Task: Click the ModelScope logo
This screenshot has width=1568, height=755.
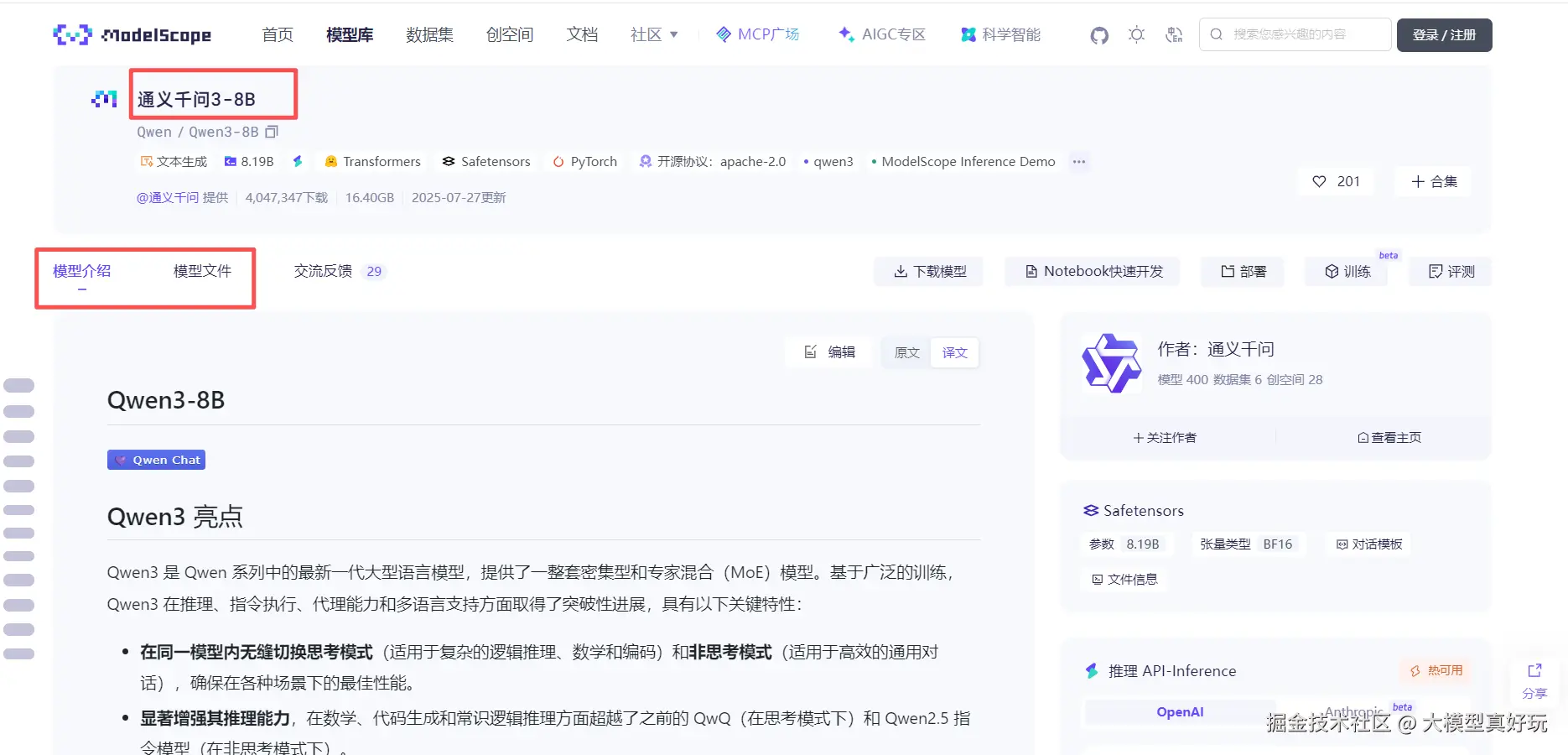Action: (132, 34)
